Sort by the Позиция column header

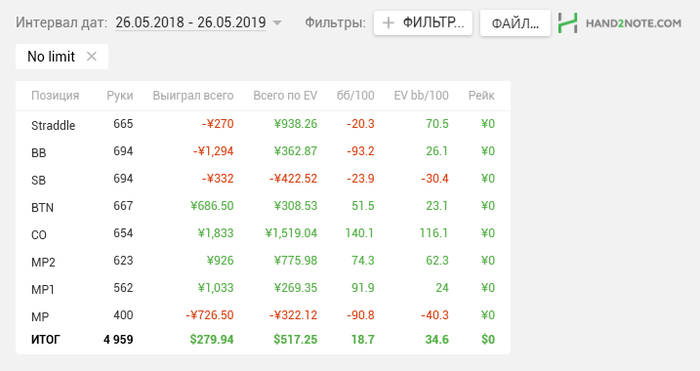tap(55, 96)
